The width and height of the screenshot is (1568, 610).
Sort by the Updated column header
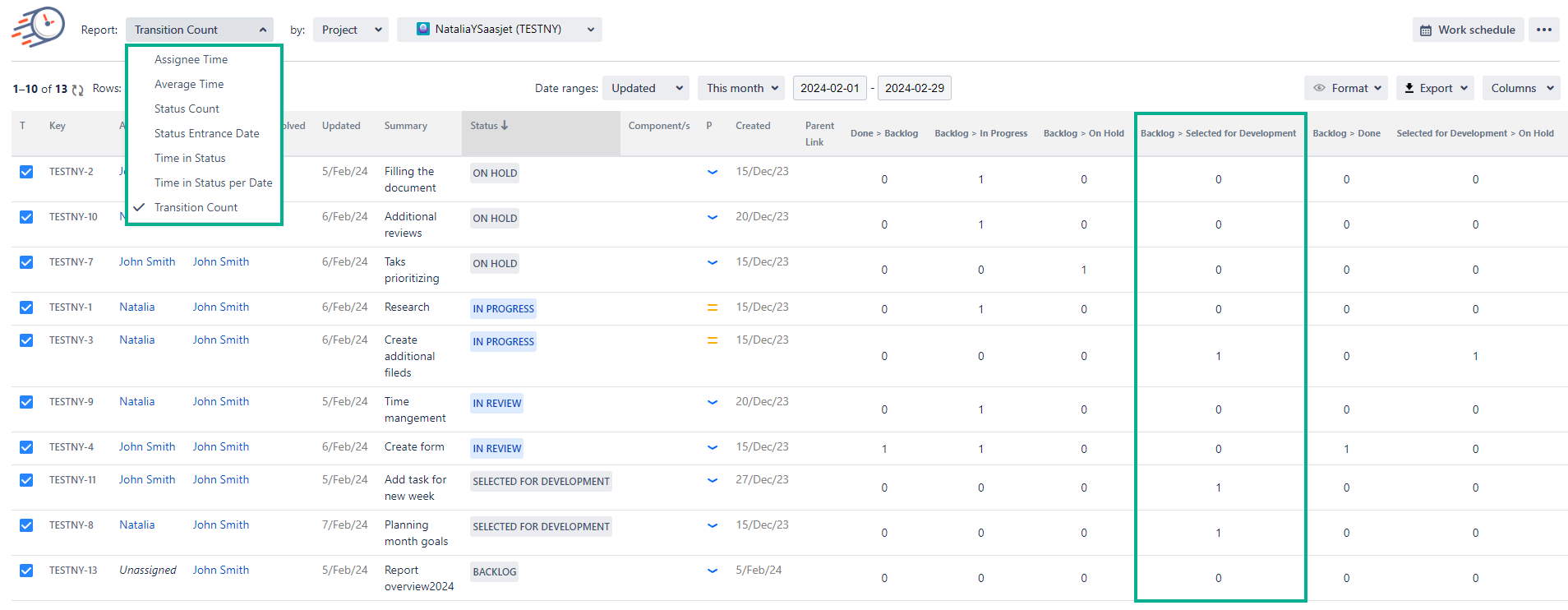point(341,126)
